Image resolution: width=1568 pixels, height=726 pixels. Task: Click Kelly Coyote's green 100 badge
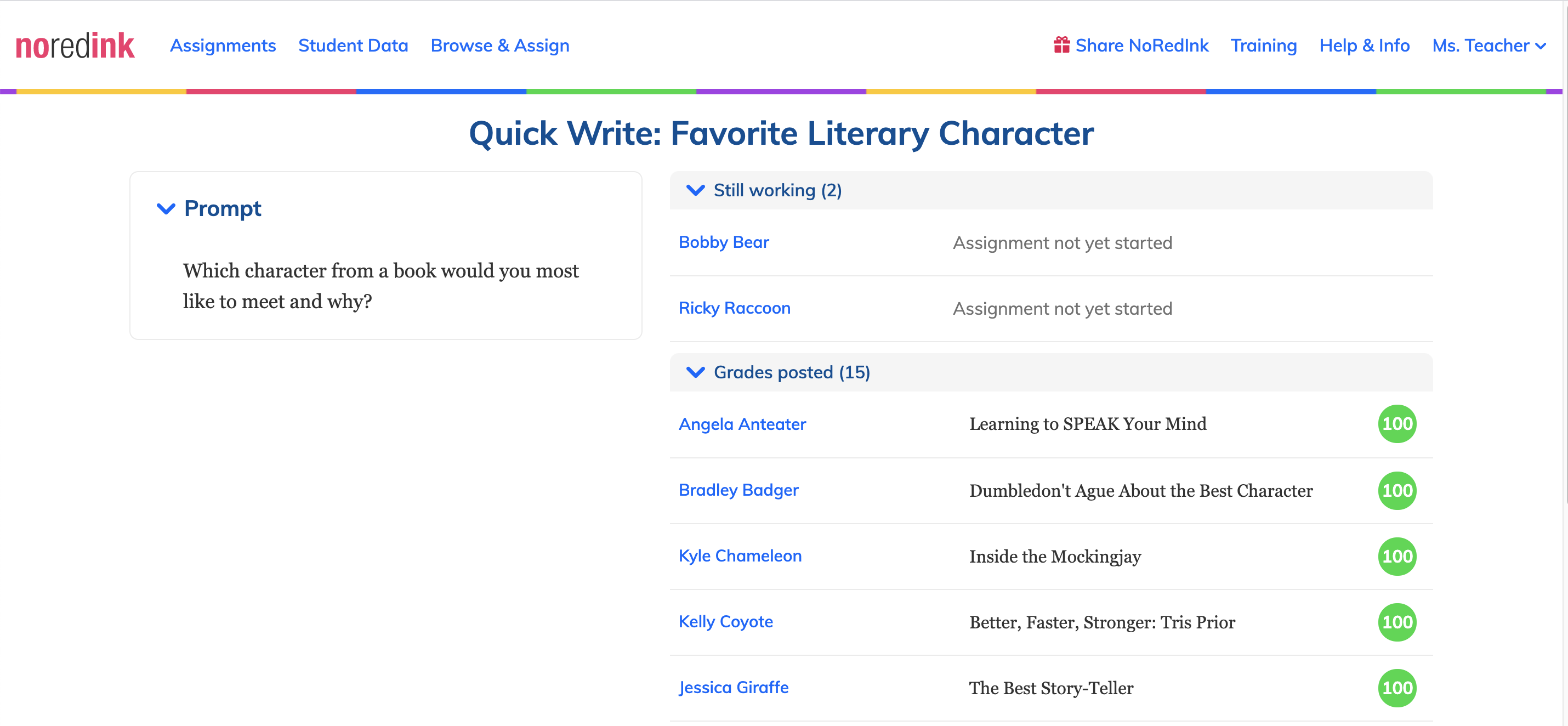coord(1397,622)
